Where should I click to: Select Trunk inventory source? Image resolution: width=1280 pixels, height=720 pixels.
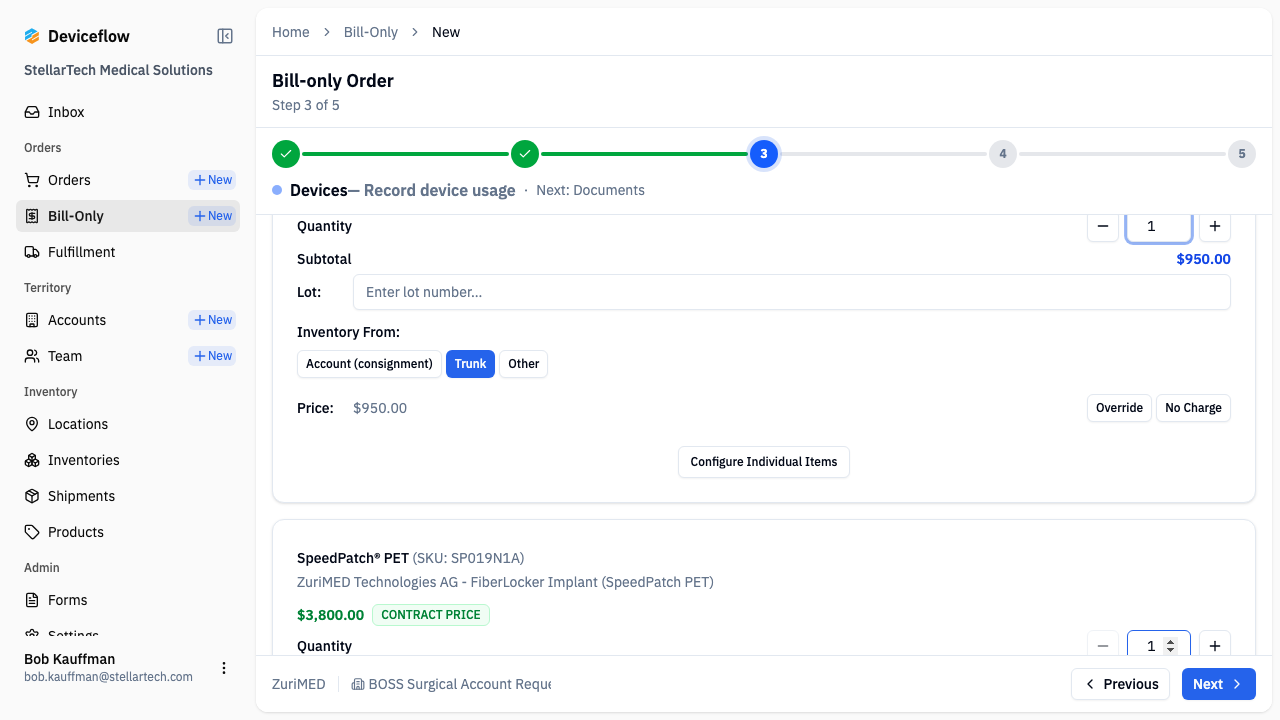coord(470,364)
